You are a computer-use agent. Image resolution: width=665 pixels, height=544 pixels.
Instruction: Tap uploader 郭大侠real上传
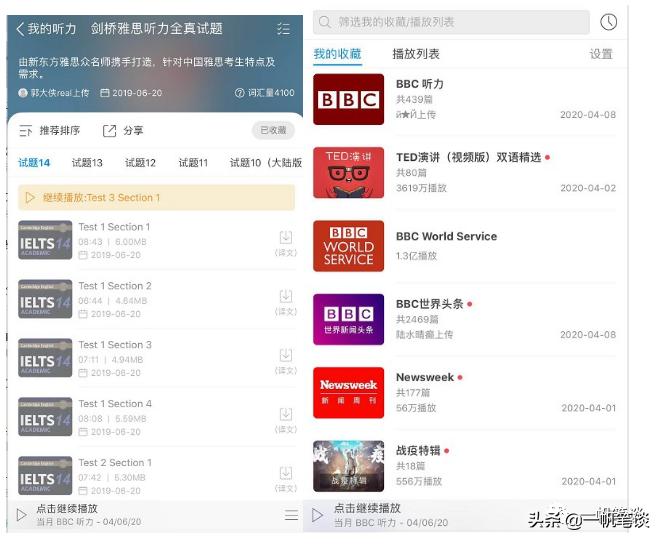coord(54,93)
